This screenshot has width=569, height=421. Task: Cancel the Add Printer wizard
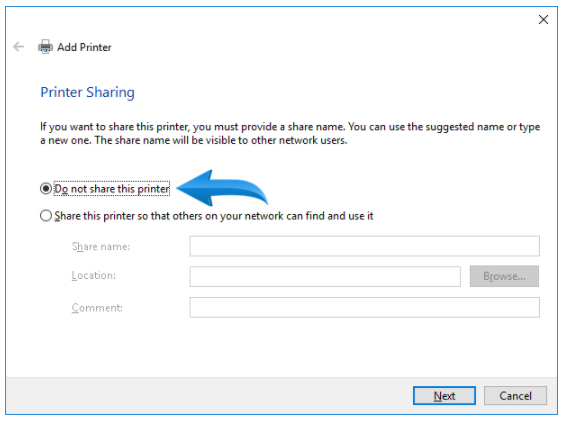tap(515, 396)
